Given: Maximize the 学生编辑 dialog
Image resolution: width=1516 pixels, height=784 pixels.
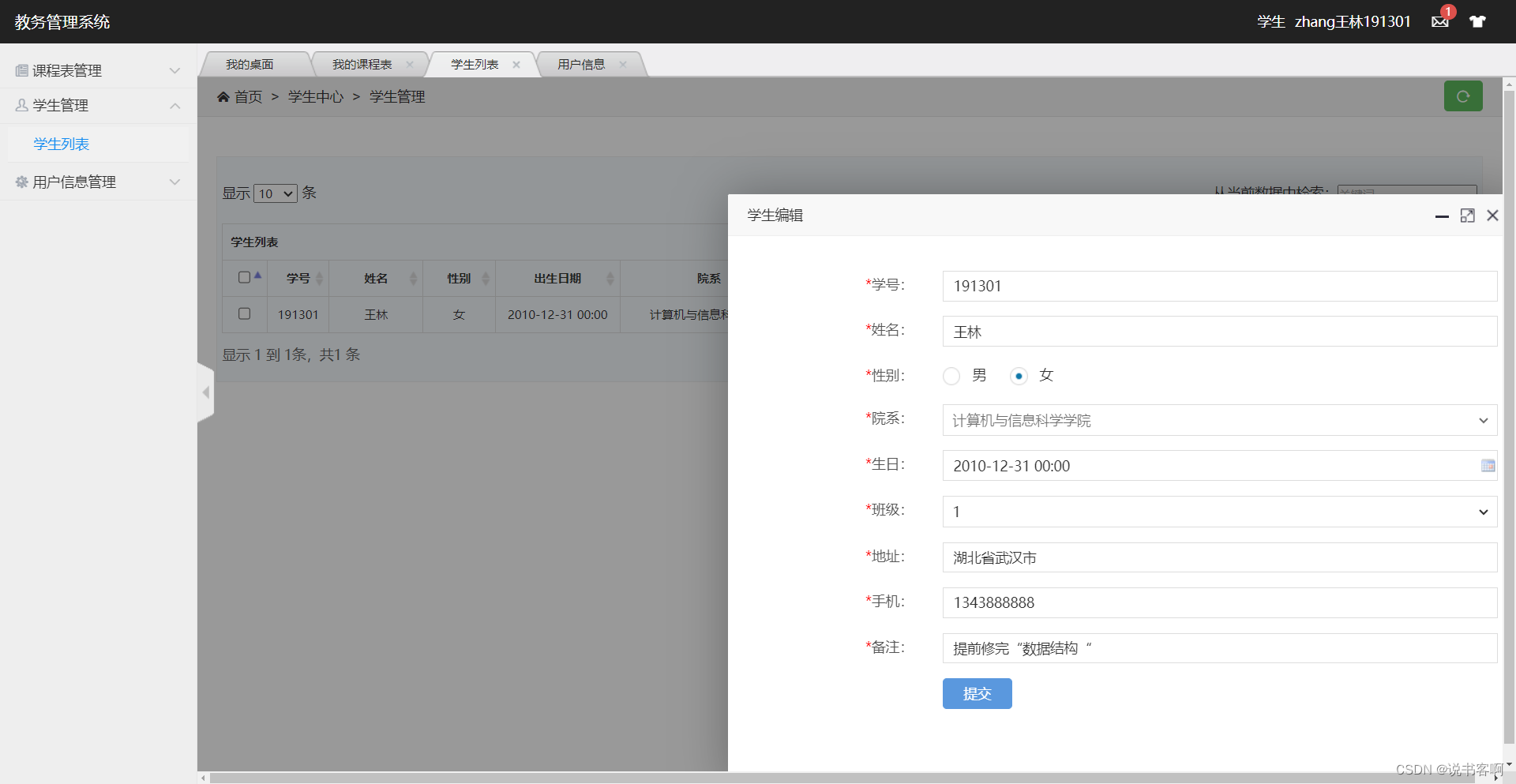Looking at the screenshot, I should [1467, 216].
